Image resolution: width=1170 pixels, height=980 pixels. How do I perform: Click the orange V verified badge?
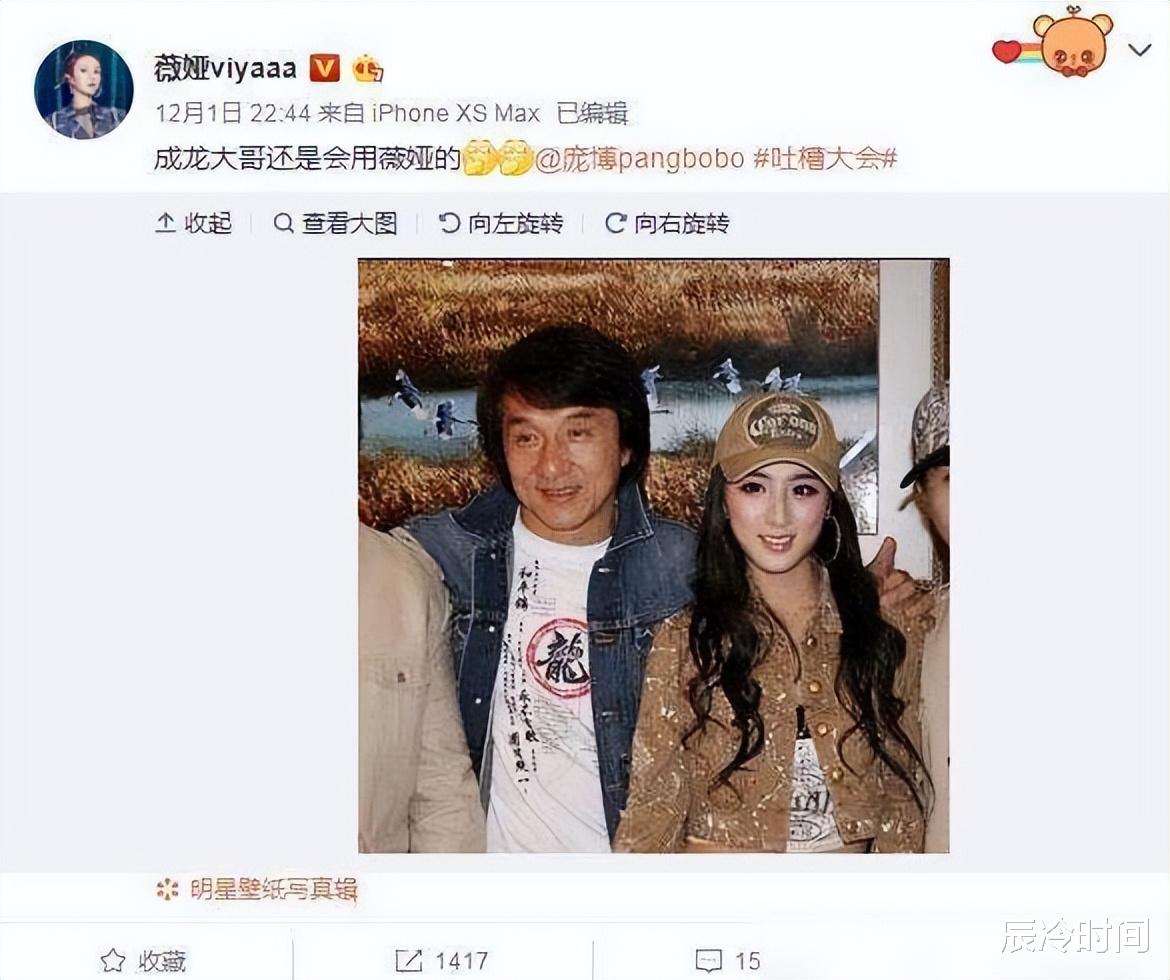(x=324, y=68)
